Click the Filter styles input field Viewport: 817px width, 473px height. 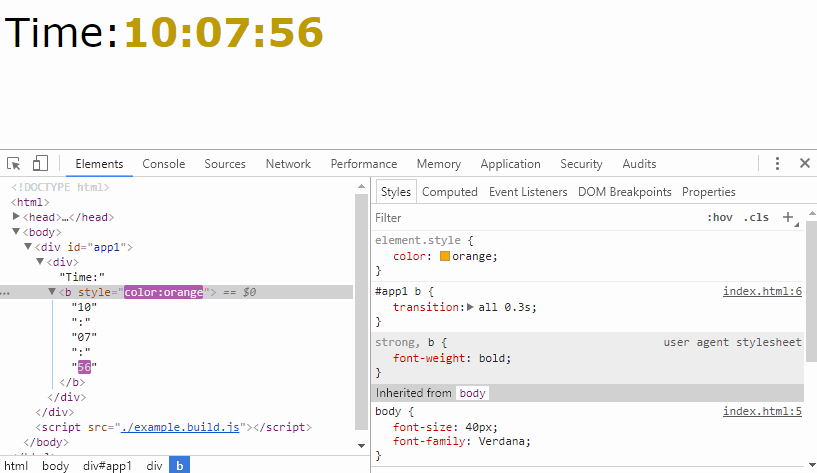[x=537, y=218]
